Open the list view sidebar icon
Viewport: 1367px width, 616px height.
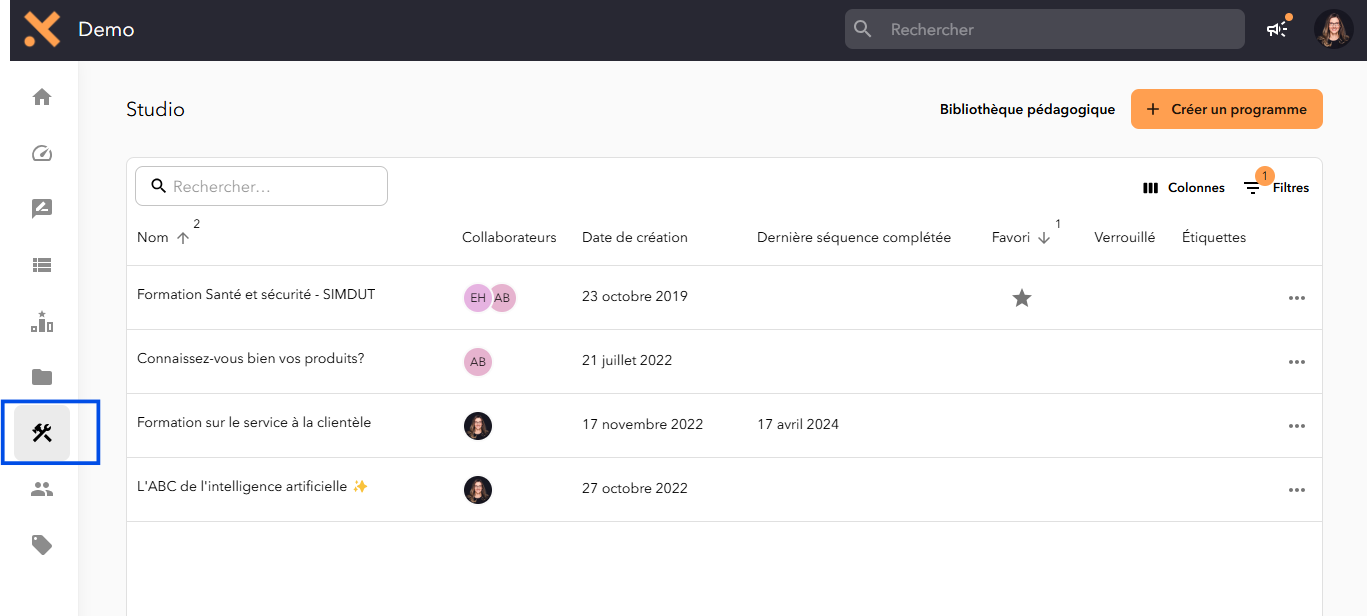[x=42, y=265]
